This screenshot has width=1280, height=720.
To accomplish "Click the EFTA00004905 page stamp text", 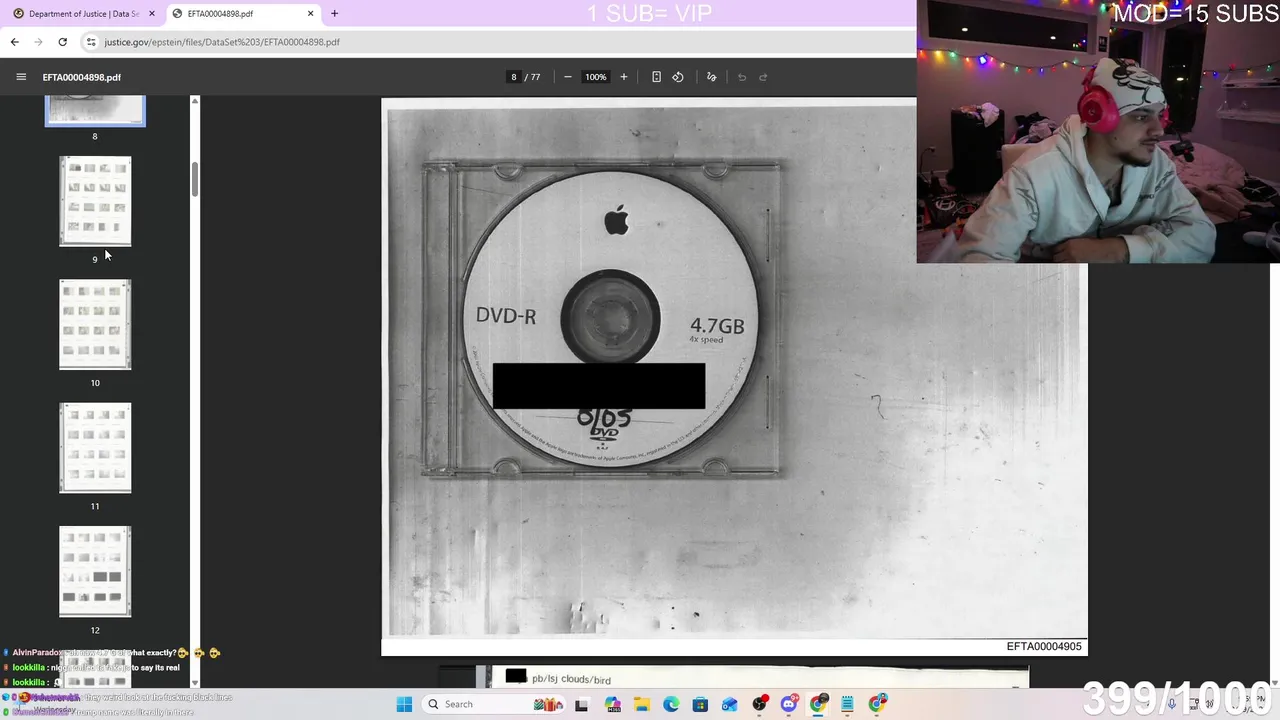I will click(1044, 646).
